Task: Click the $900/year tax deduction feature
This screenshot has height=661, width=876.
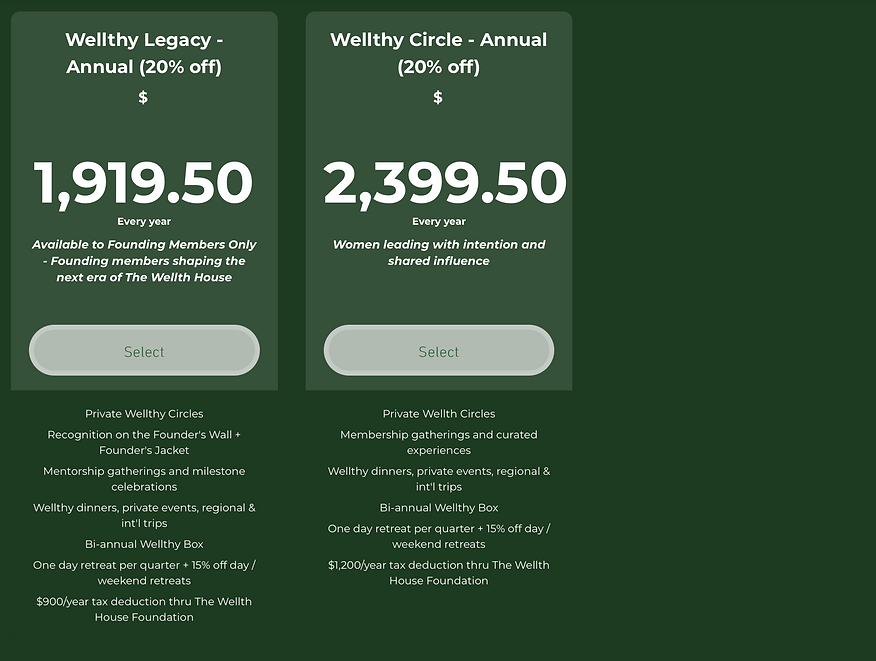Action: (x=144, y=609)
